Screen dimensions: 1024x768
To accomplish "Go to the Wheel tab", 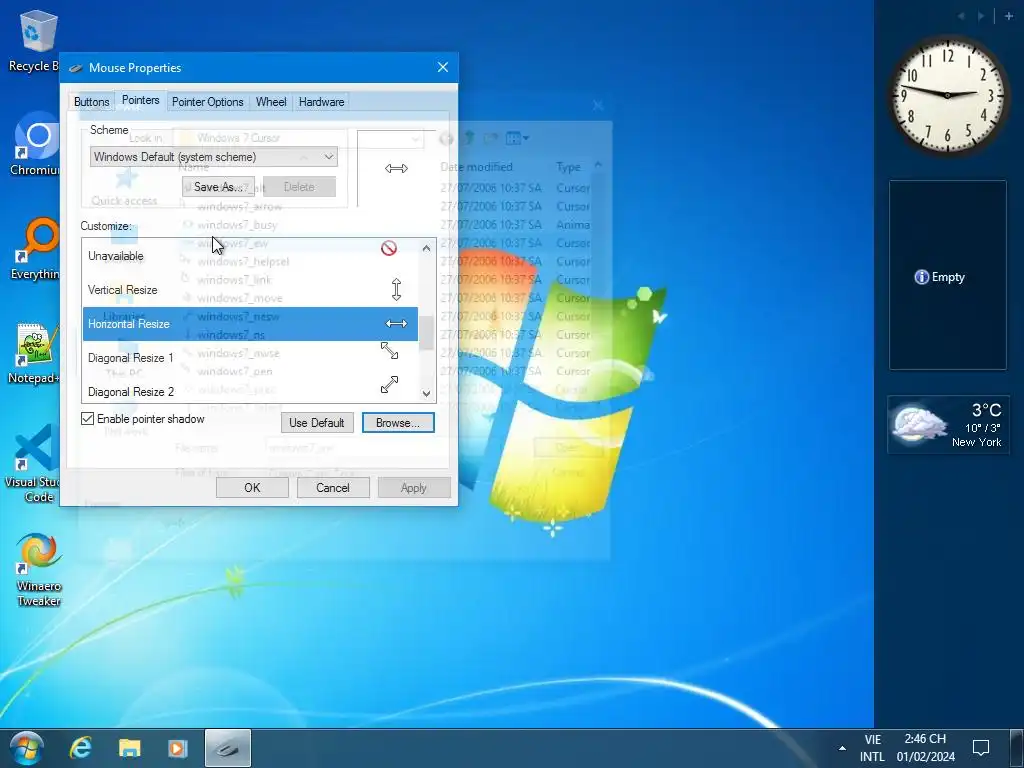I will point(271,102).
